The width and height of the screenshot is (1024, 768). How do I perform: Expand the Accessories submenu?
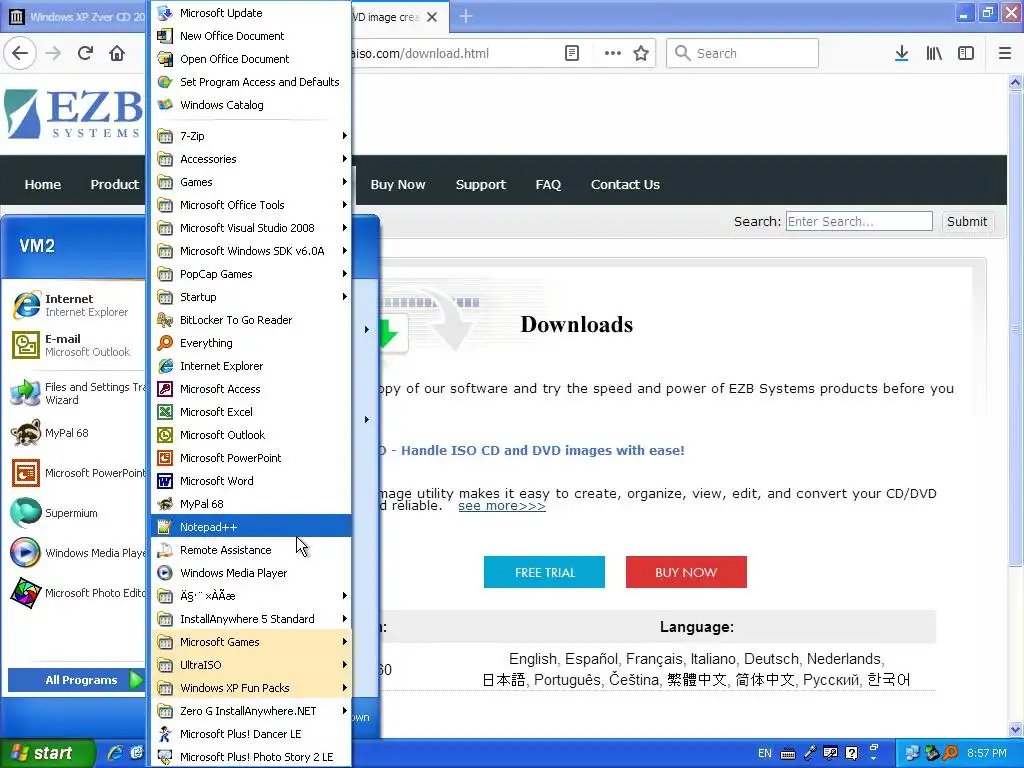(251, 159)
